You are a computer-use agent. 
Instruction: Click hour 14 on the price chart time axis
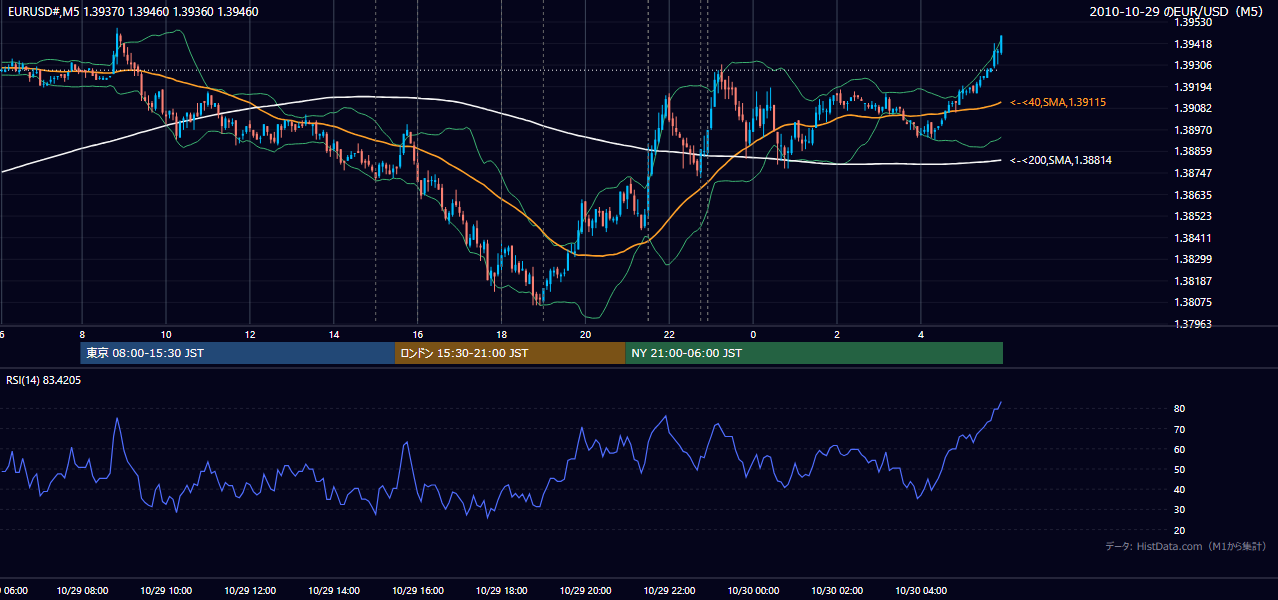(x=333, y=335)
